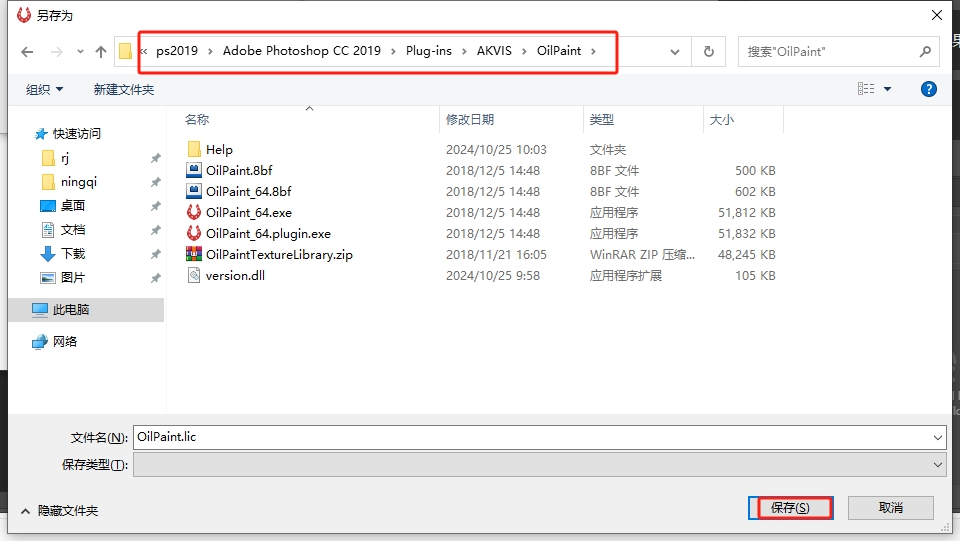This screenshot has width=960, height=541.
Task: Select 快速访问 in the navigation pane
Action: pos(77,133)
